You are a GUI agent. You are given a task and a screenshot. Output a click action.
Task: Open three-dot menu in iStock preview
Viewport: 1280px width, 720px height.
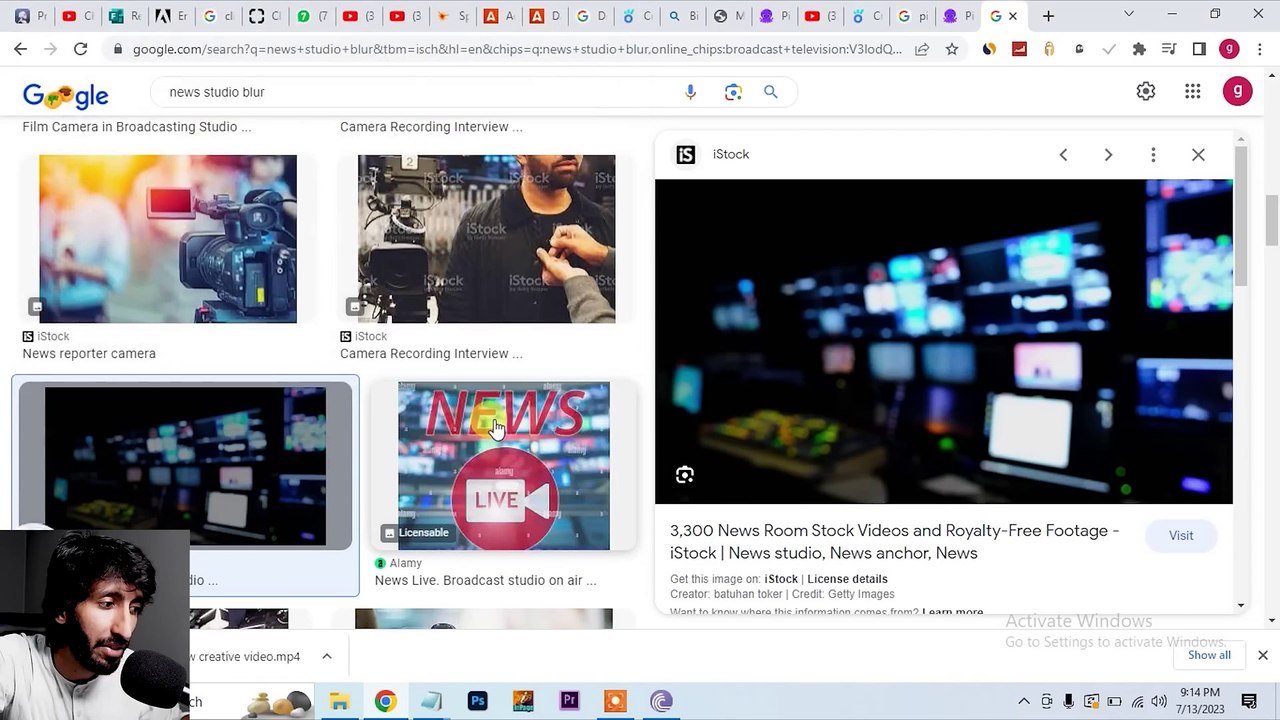1153,155
